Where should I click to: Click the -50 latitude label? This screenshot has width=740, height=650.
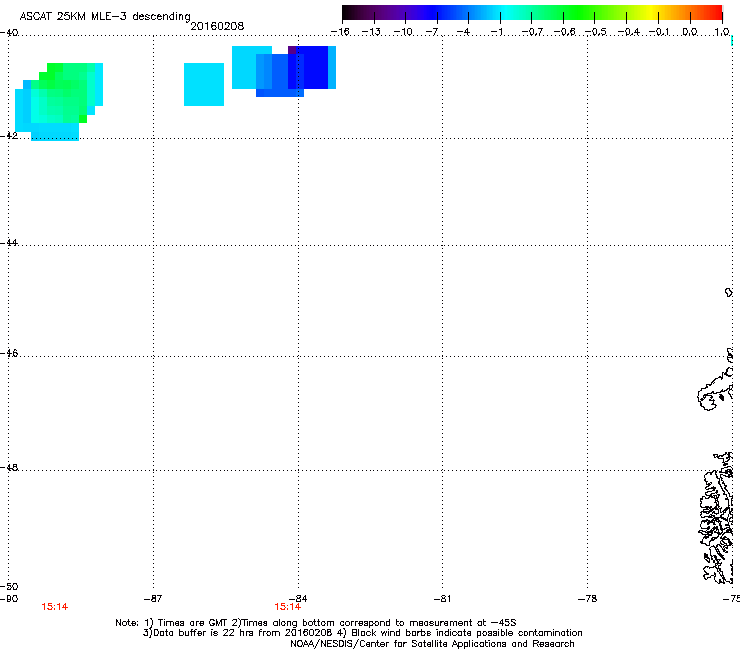tap(9, 586)
